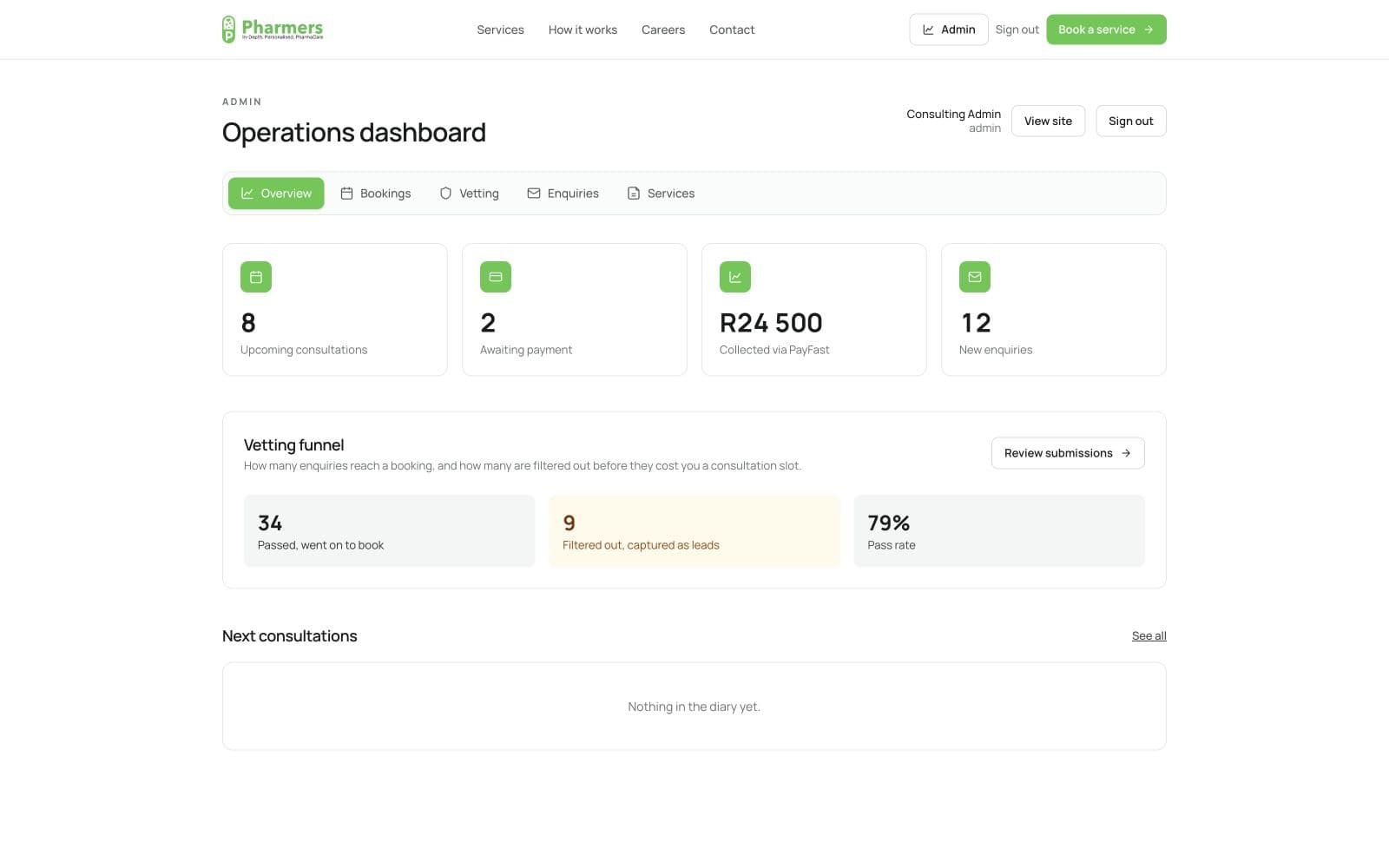Click Sign out link in top navigation

[1017, 30]
